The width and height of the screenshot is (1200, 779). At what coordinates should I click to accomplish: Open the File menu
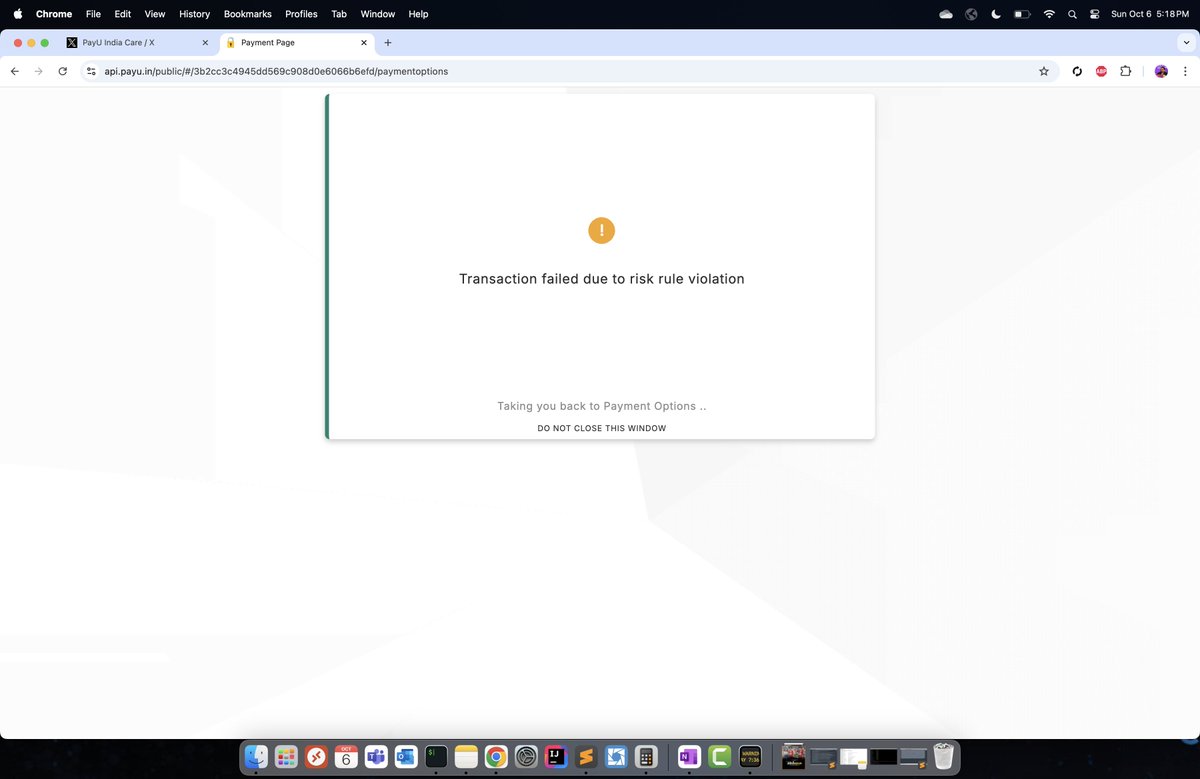(x=93, y=14)
